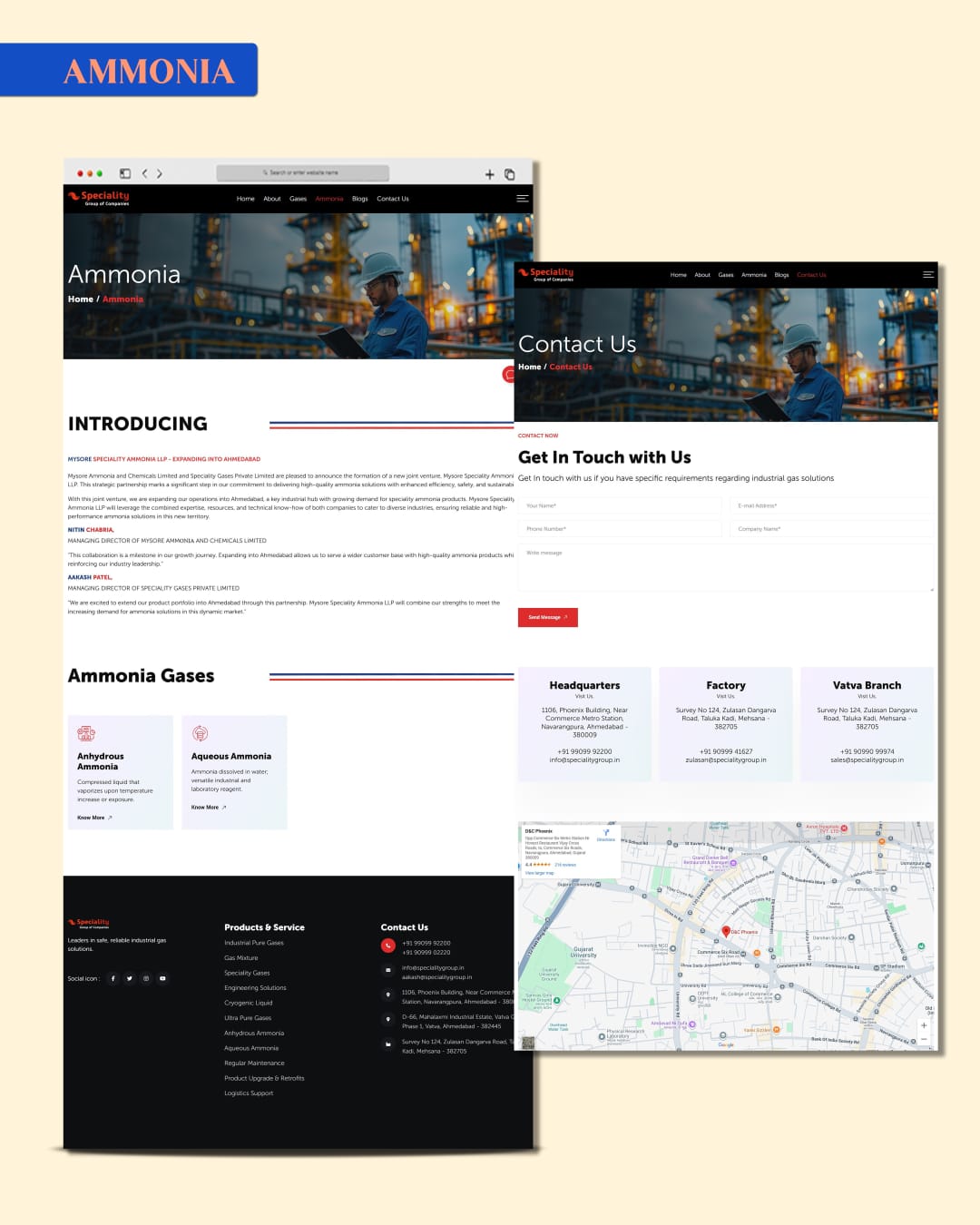Select Gases in Ammonia page navigation
This screenshot has height=1225, width=980.
[298, 199]
